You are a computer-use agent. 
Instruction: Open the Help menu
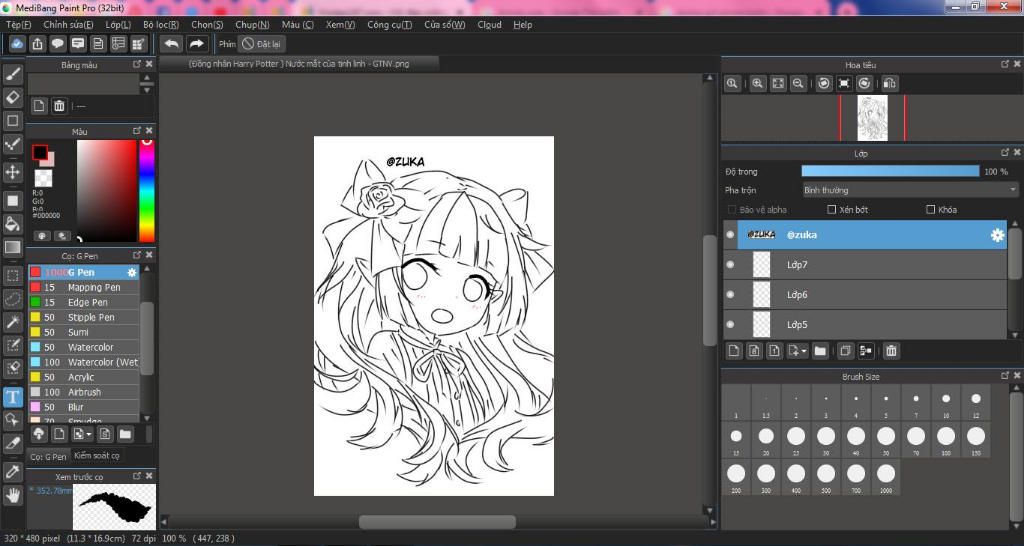click(522, 25)
